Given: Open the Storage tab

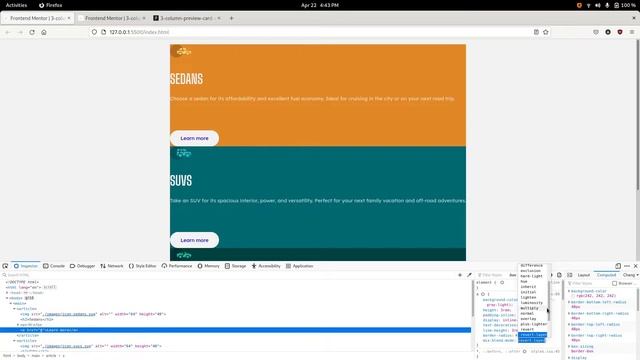Looking at the screenshot, I should tap(236, 266).
